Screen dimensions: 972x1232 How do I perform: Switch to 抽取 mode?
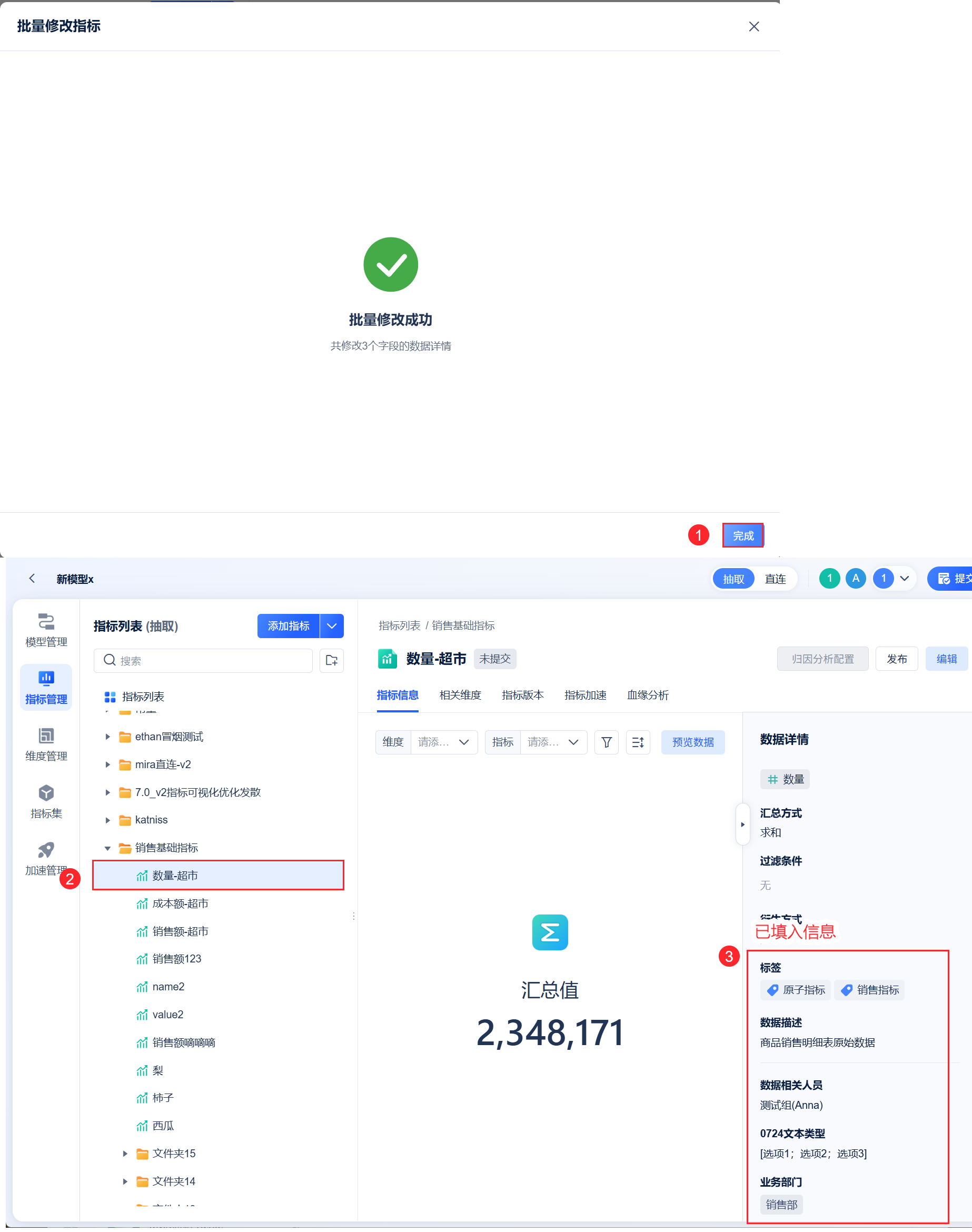733,579
